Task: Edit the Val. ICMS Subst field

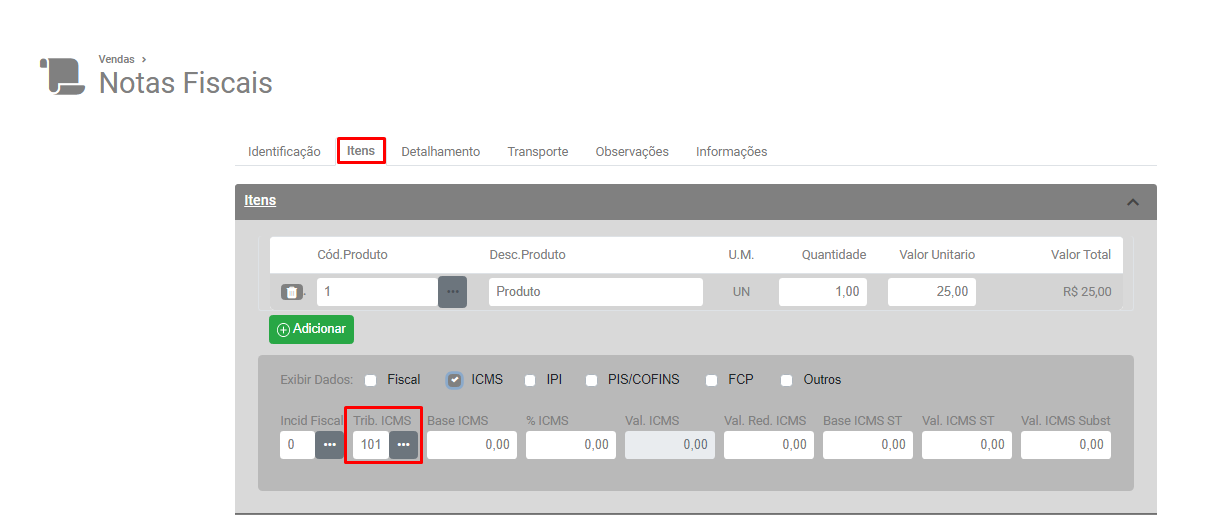Action: click(1066, 445)
